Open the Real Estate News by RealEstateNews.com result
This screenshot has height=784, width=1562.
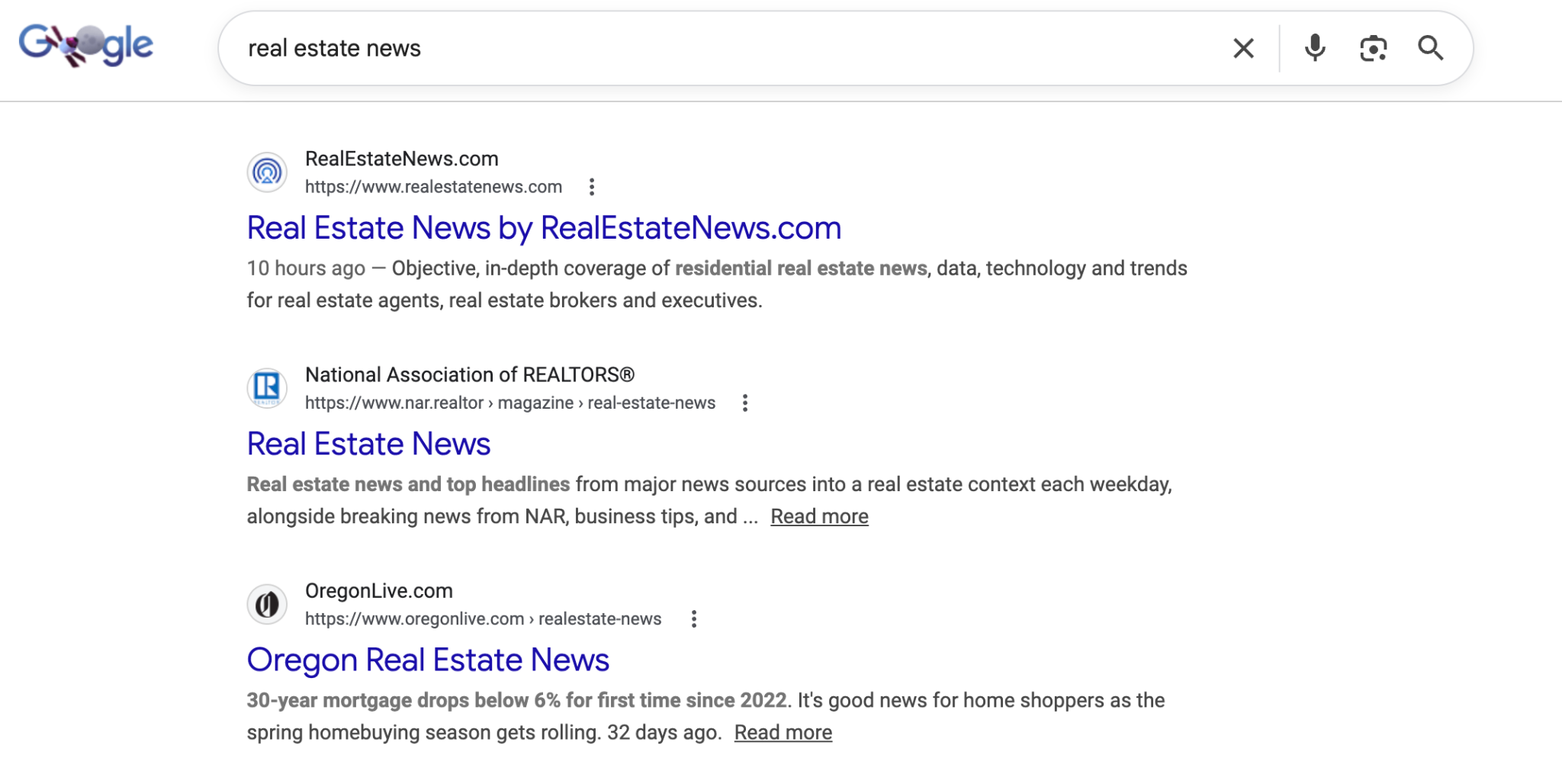pos(543,227)
